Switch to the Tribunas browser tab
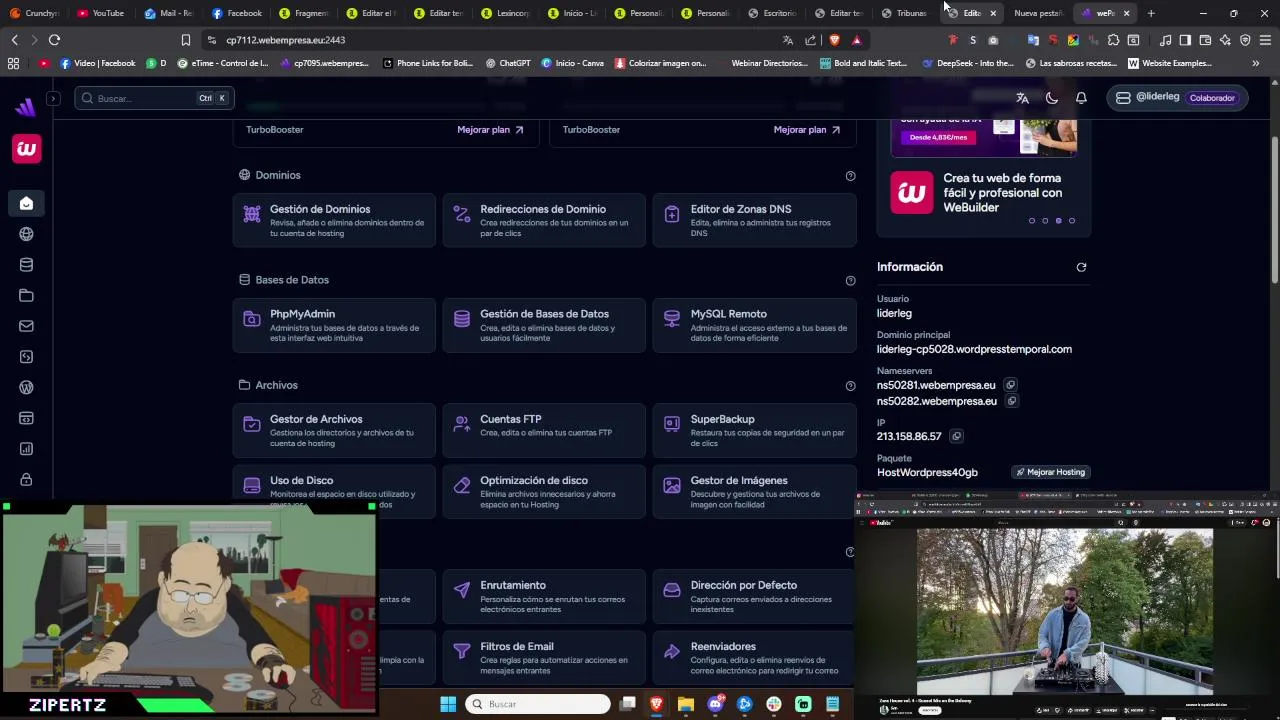This screenshot has width=1280, height=720. pos(904,13)
